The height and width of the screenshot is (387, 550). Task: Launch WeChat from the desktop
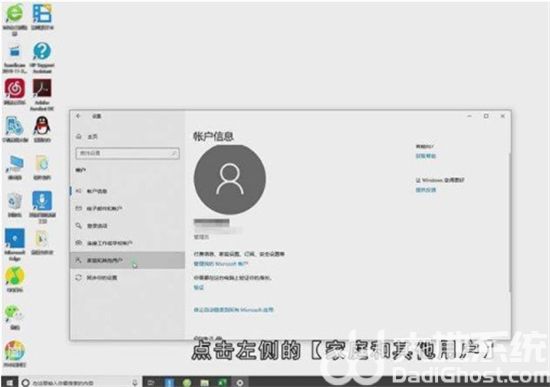pos(15,313)
